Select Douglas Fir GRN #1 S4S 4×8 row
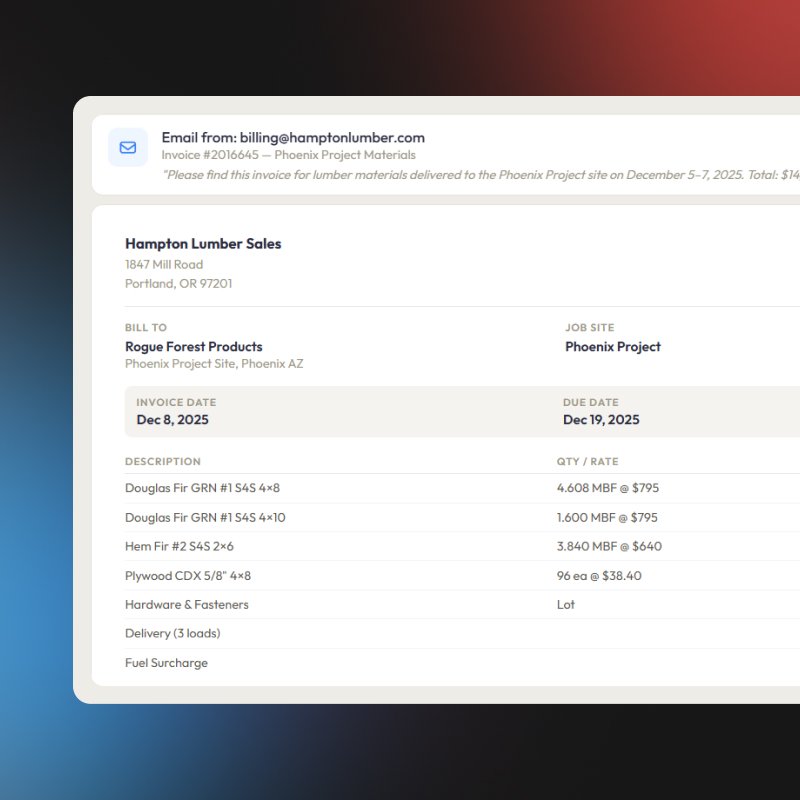800x800 pixels. [x=462, y=488]
